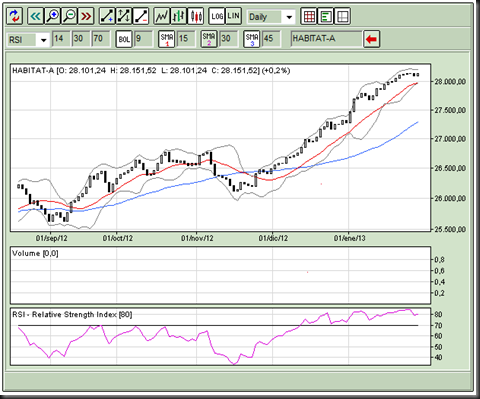
Task: Click the 26.000,00 price axis label
Action: [x=450, y=198]
